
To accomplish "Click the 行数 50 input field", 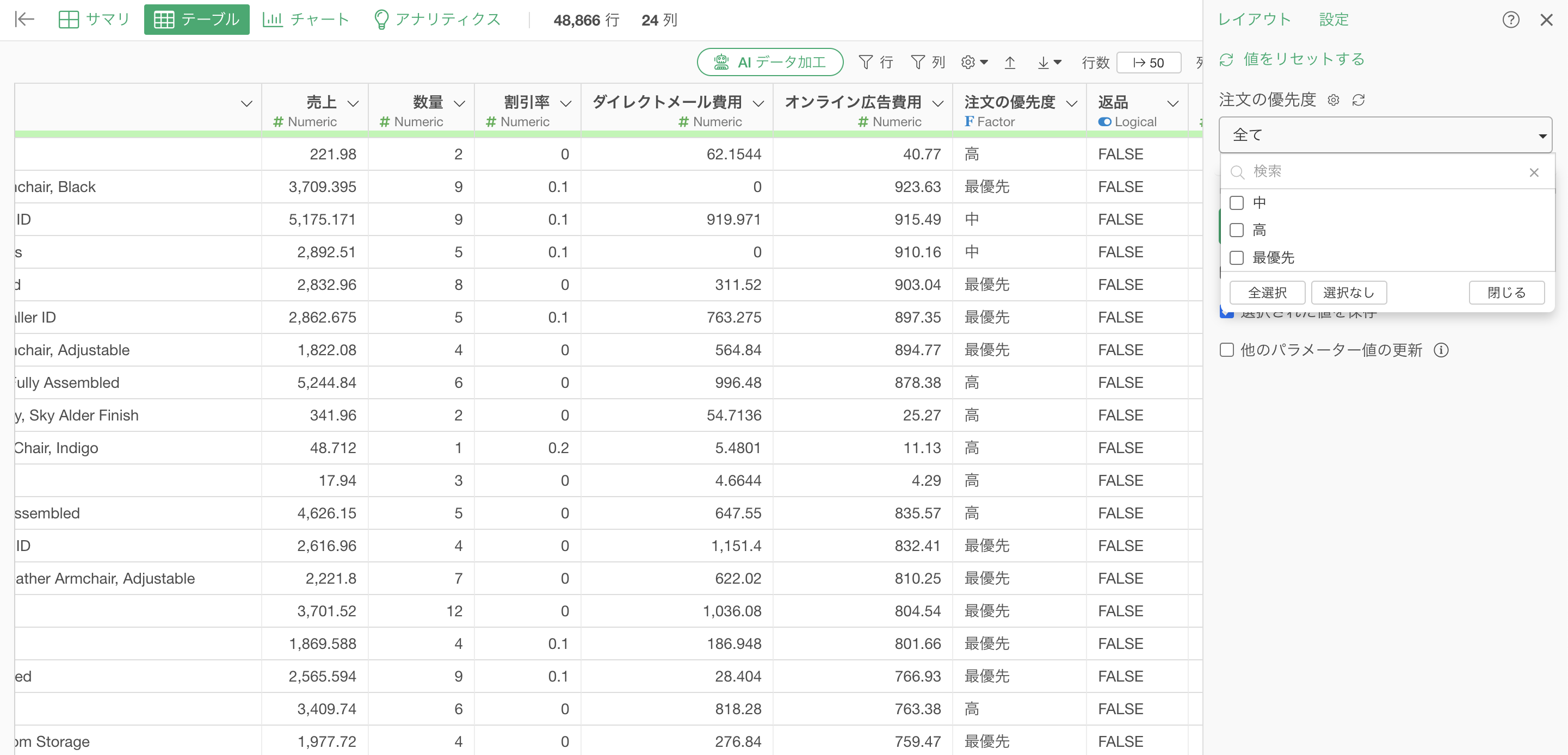I will (1148, 63).
